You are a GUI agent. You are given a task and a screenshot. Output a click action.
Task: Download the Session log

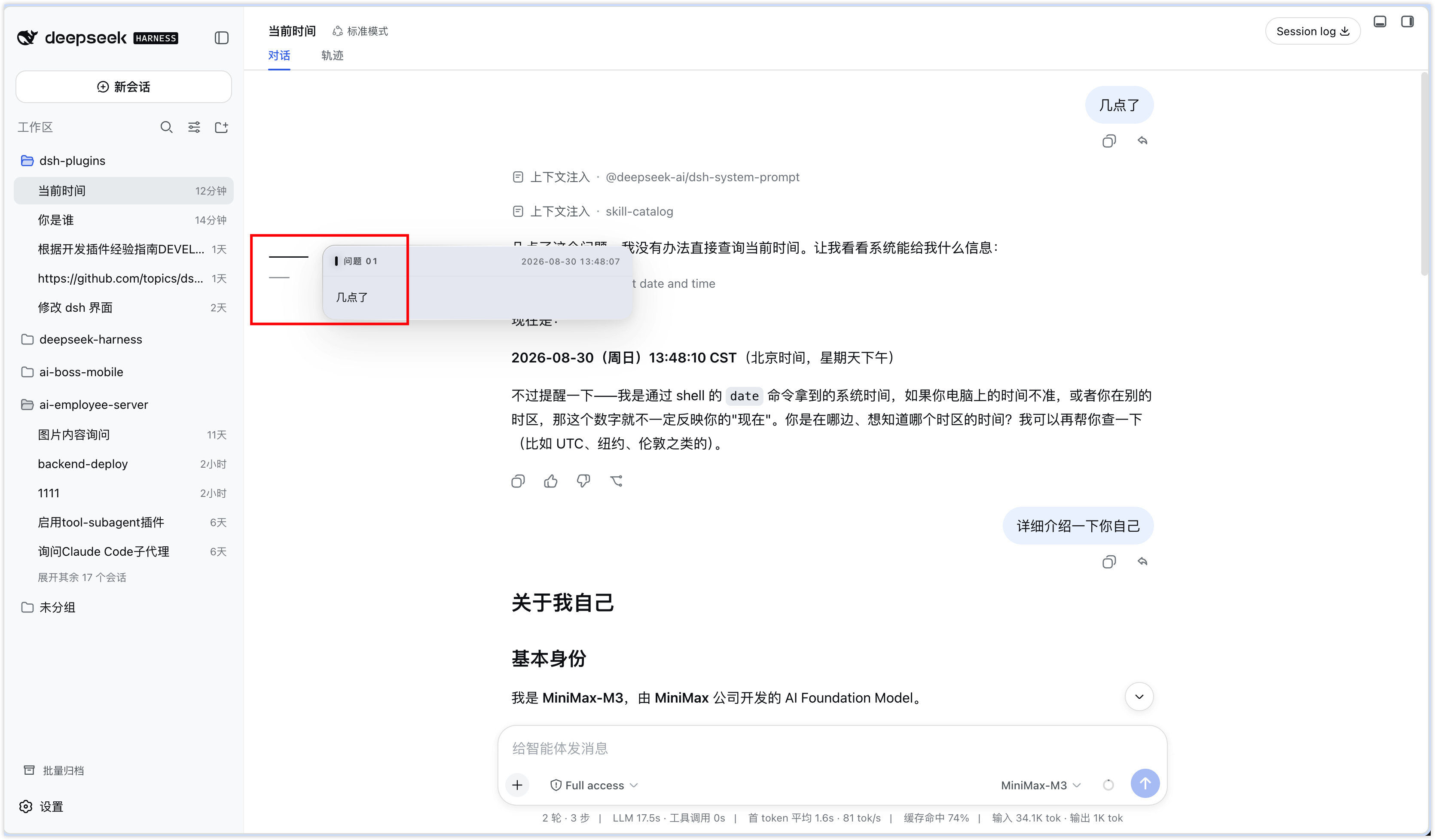click(1313, 31)
